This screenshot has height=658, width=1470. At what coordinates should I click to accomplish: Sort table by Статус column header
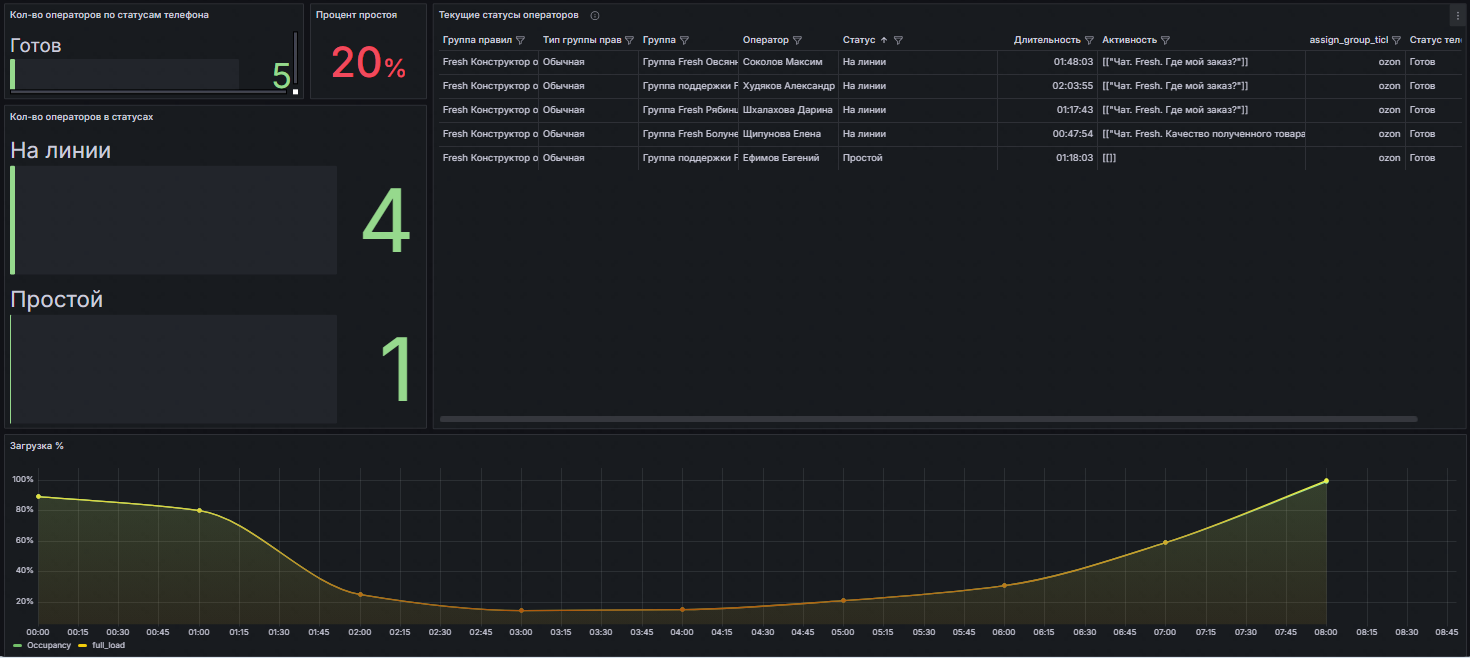coord(858,41)
